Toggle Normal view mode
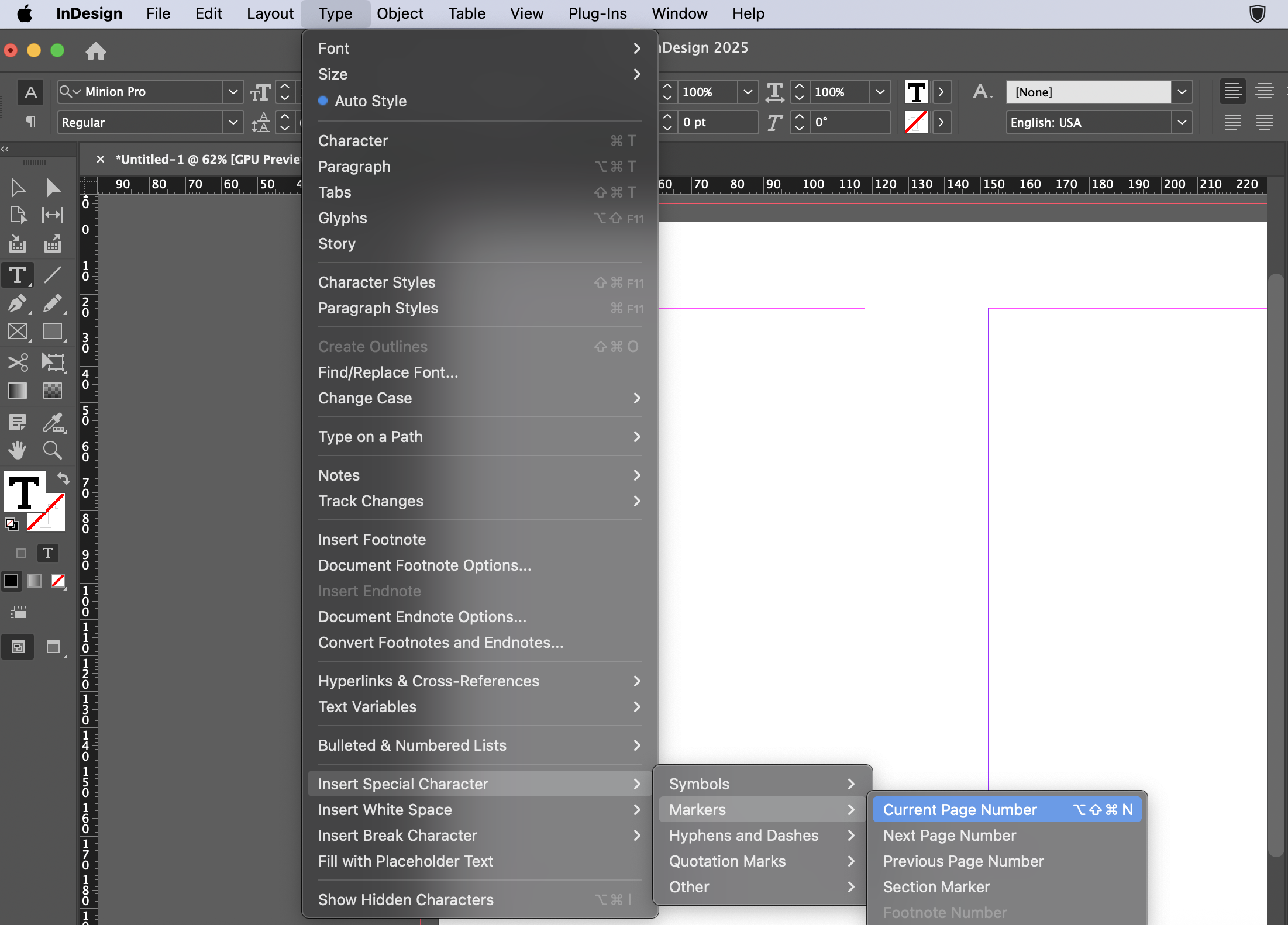 coord(18,647)
